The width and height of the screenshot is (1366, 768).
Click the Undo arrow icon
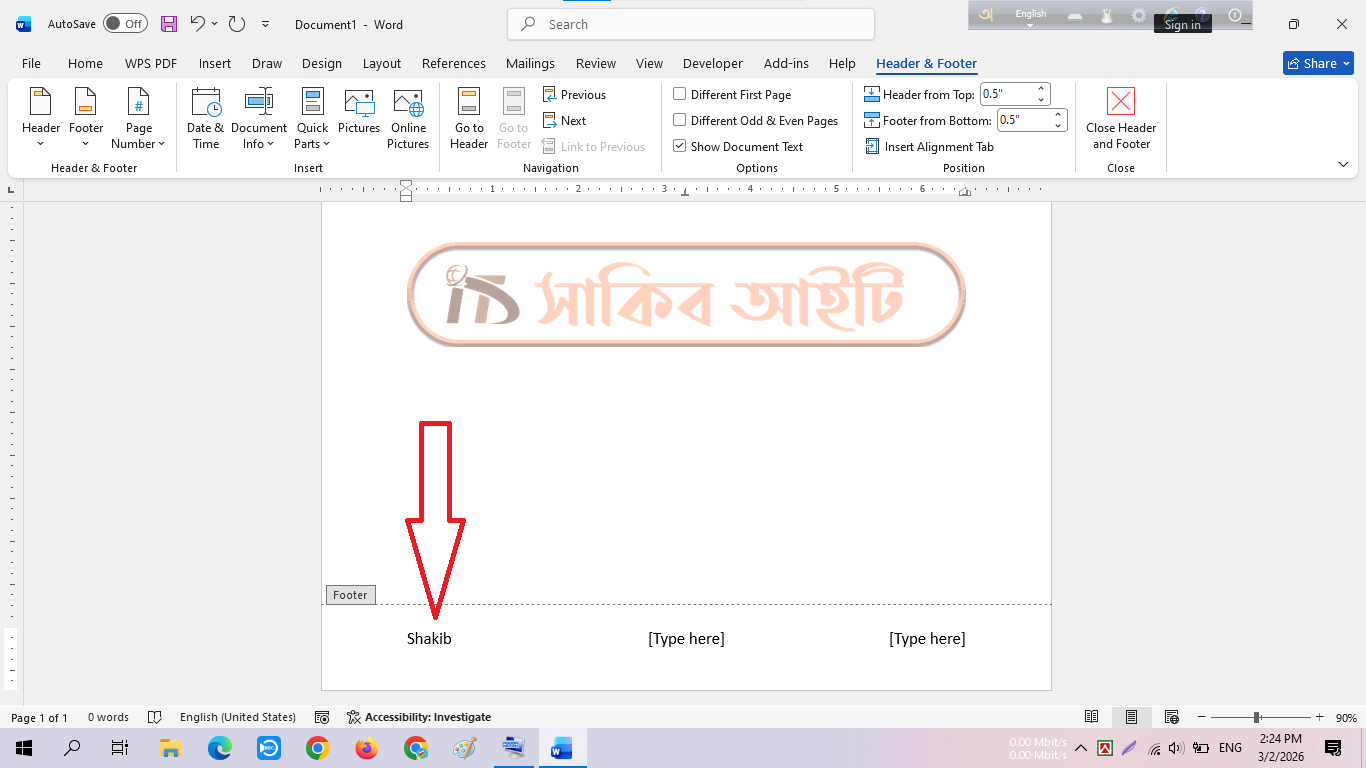point(198,24)
